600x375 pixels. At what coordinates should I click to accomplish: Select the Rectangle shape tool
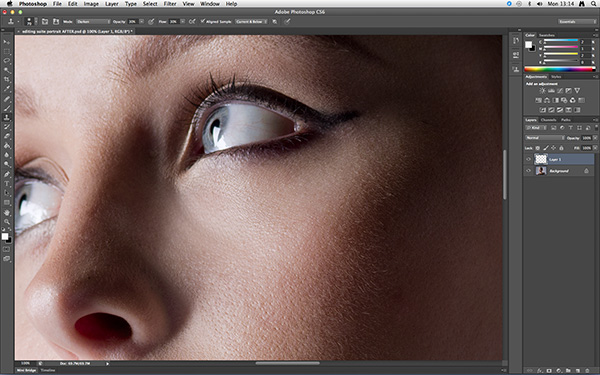click(x=7, y=202)
